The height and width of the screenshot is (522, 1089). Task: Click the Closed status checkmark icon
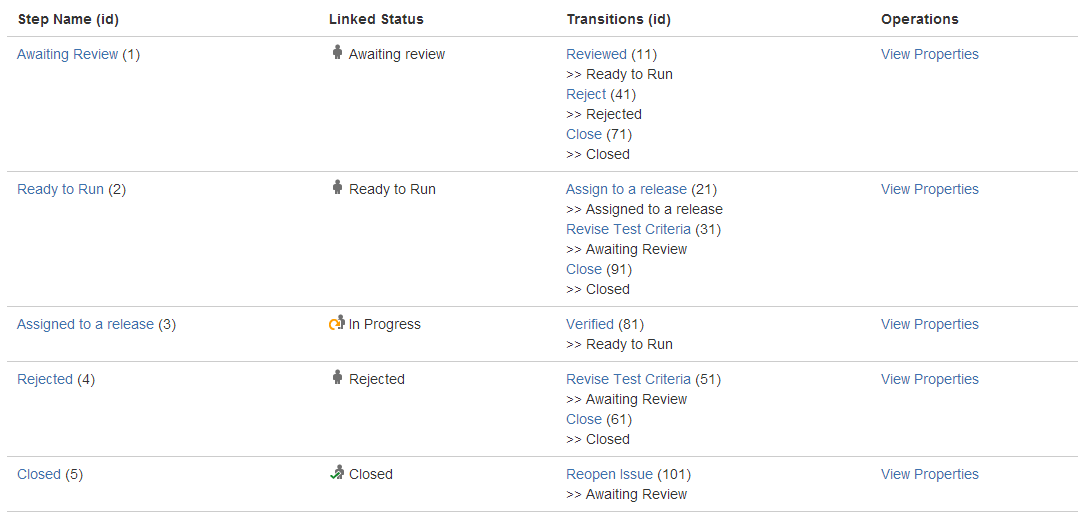tap(337, 473)
